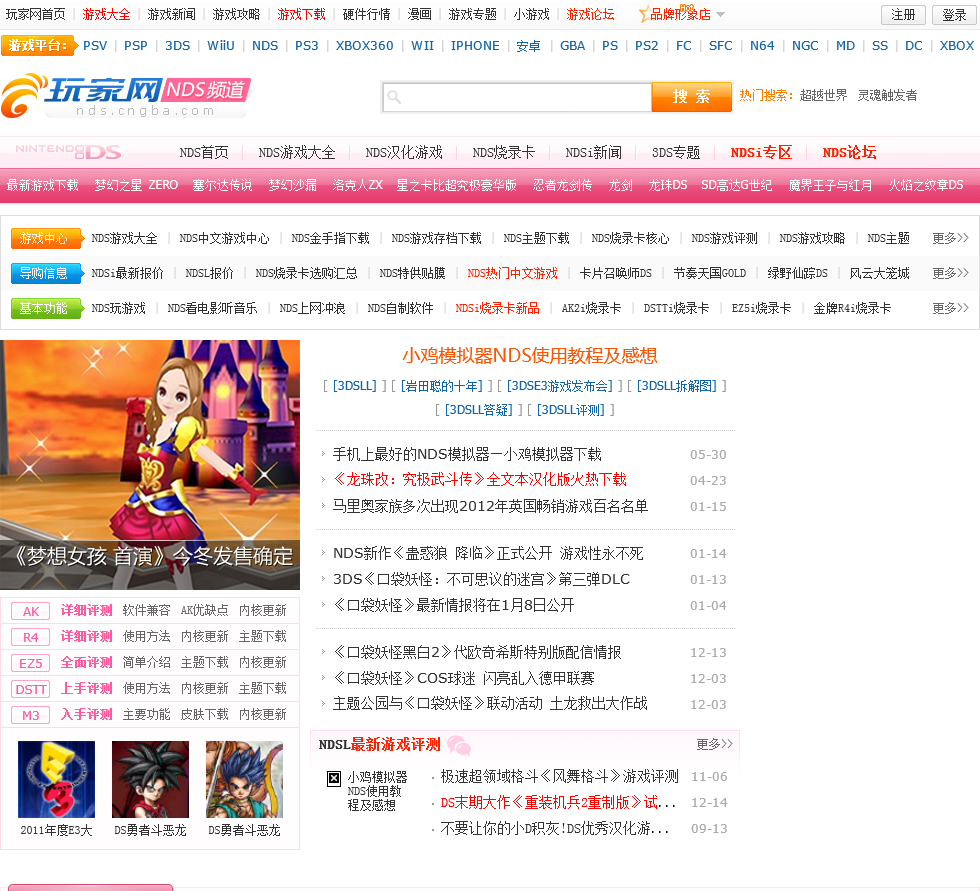Click the middle DS勇者斗恶龙 thumbnail with dark-haired hero

click(x=151, y=779)
